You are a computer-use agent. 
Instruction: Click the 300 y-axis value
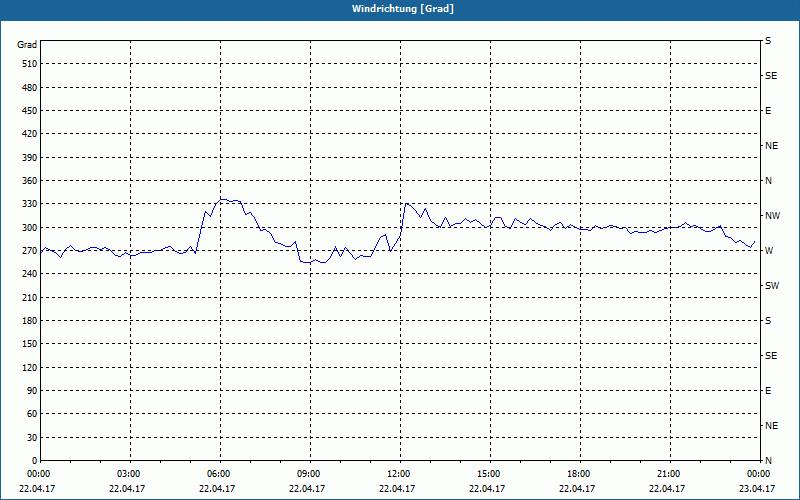coord(29,228)
